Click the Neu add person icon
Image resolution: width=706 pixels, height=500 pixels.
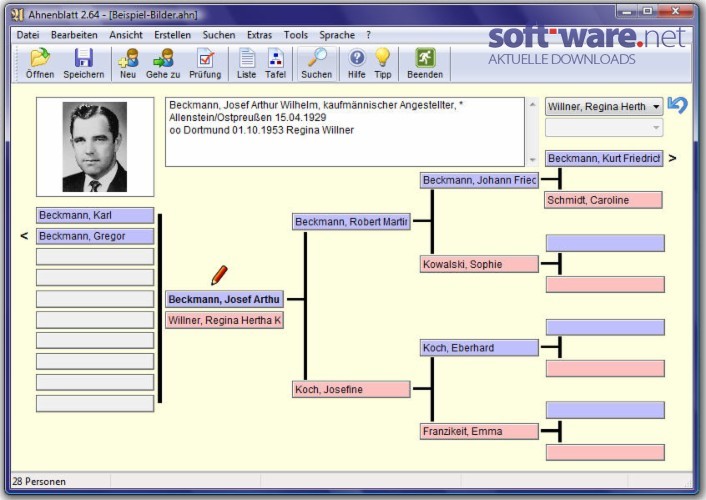(x=128, y=58)
